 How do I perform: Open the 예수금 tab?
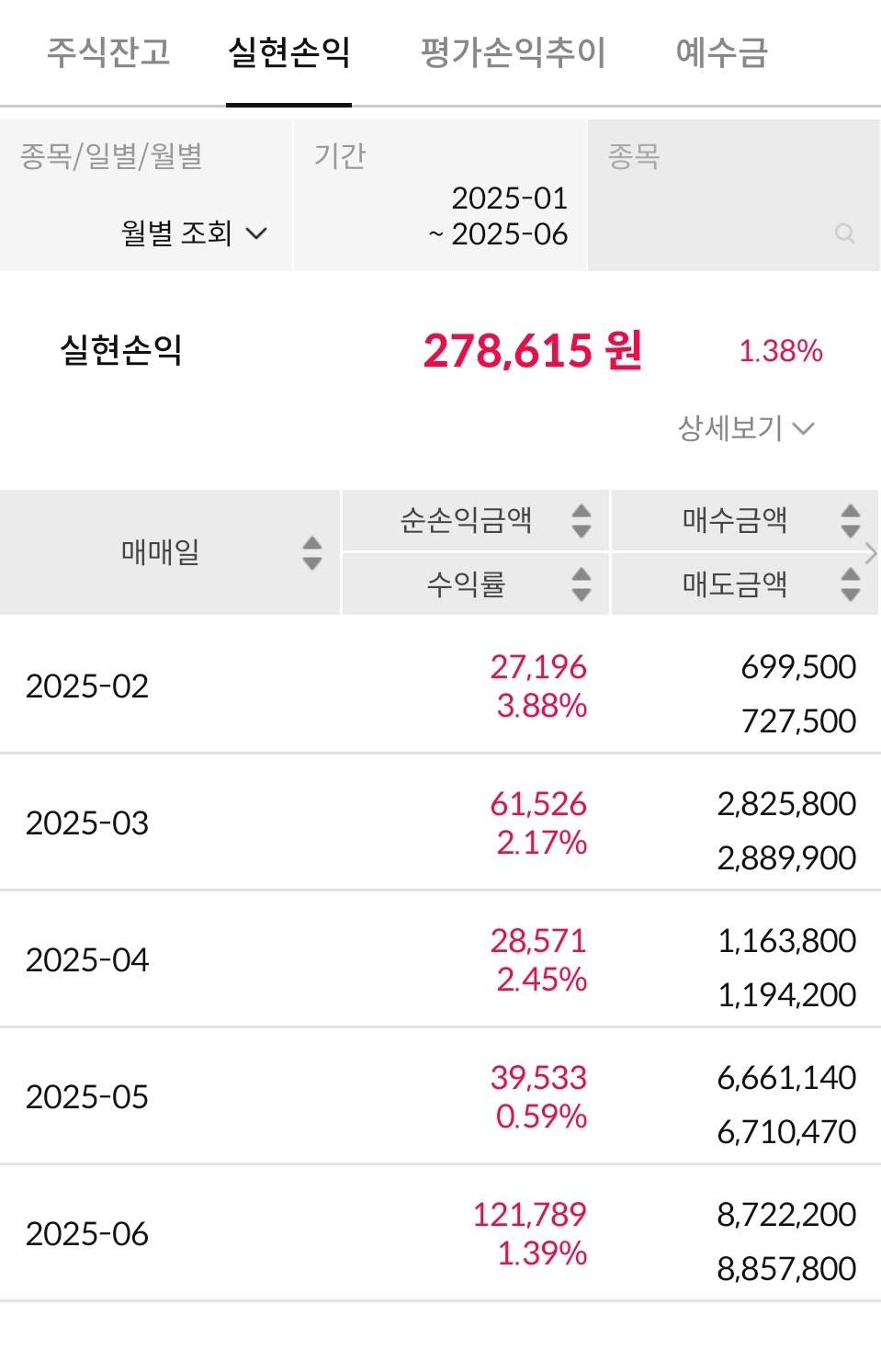point(721,52)
